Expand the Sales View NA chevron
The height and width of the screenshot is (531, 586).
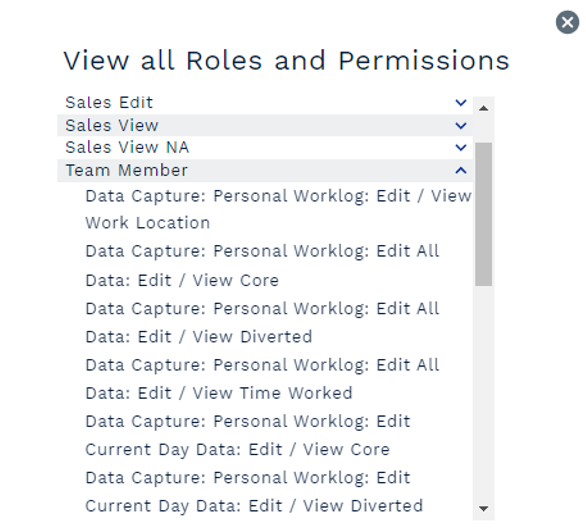[x=461, y=148]
